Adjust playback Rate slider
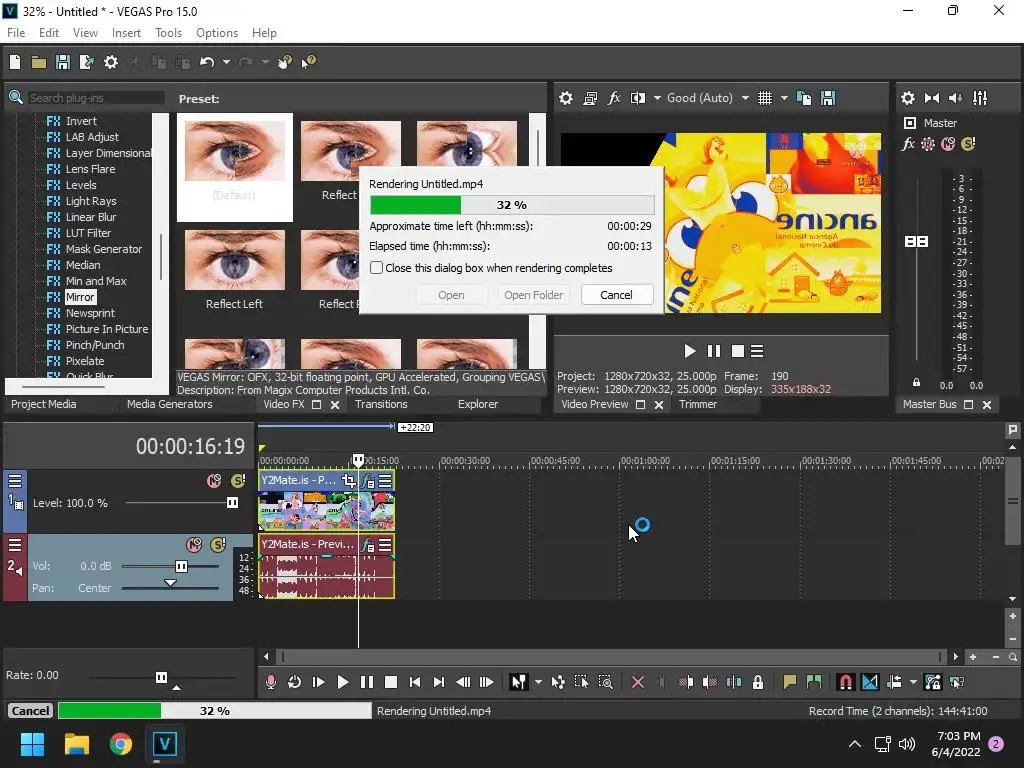 [161, 677]
